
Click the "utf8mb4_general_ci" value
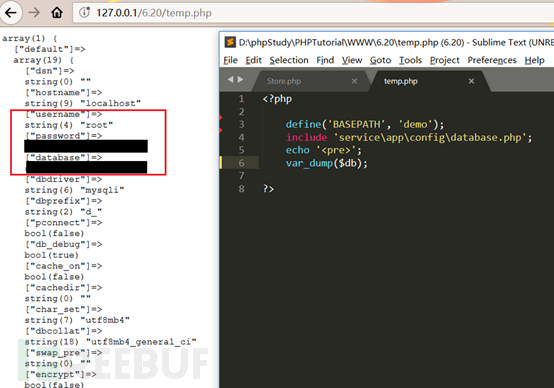pyautogui.click(x=141, y=342)
